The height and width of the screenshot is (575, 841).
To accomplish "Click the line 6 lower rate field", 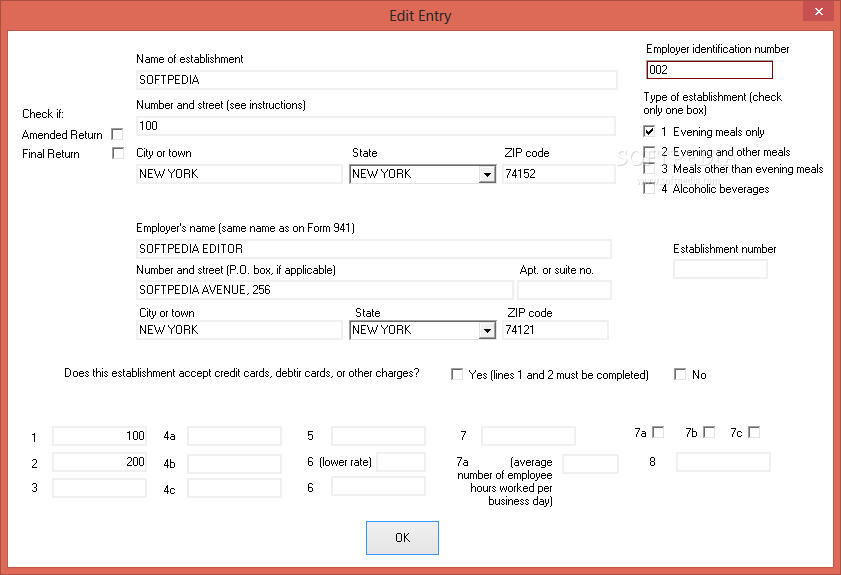I will pyautogui.click(x=401, y=462).
